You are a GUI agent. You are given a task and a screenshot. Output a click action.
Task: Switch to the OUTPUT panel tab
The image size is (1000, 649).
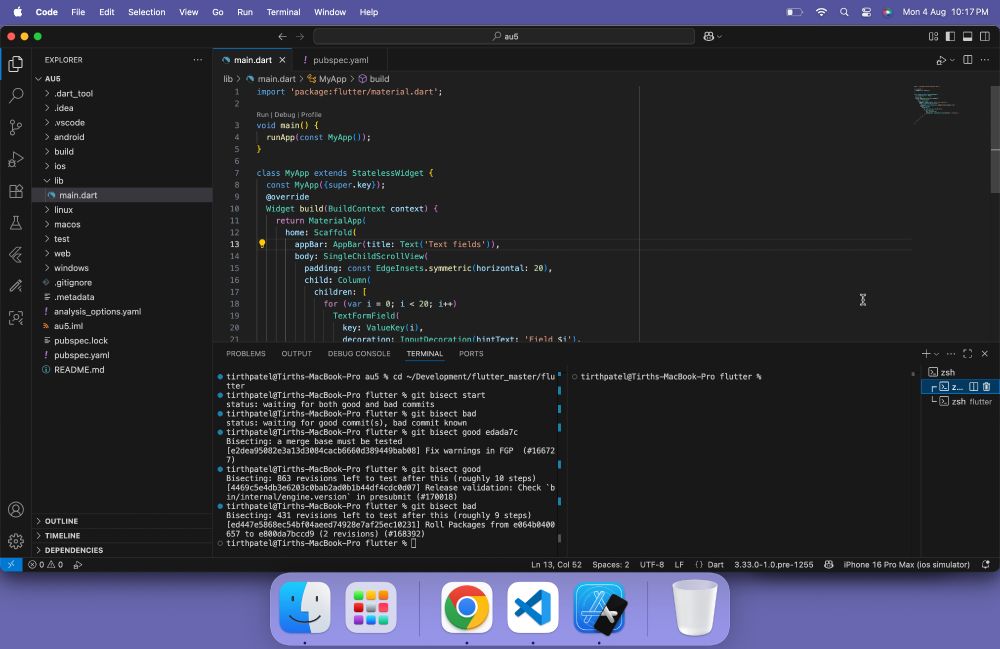pos(297,354)
